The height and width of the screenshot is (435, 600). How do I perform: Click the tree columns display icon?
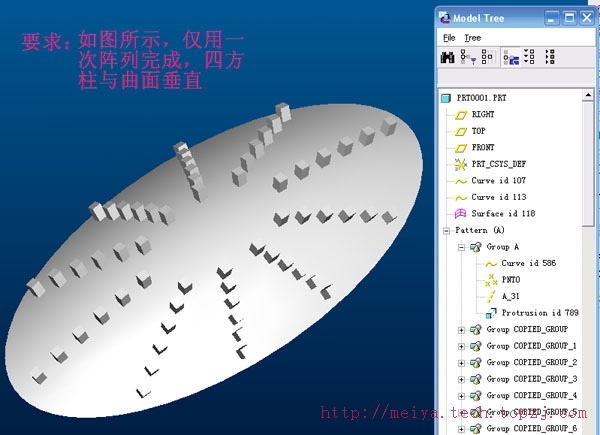coord(488,57)
